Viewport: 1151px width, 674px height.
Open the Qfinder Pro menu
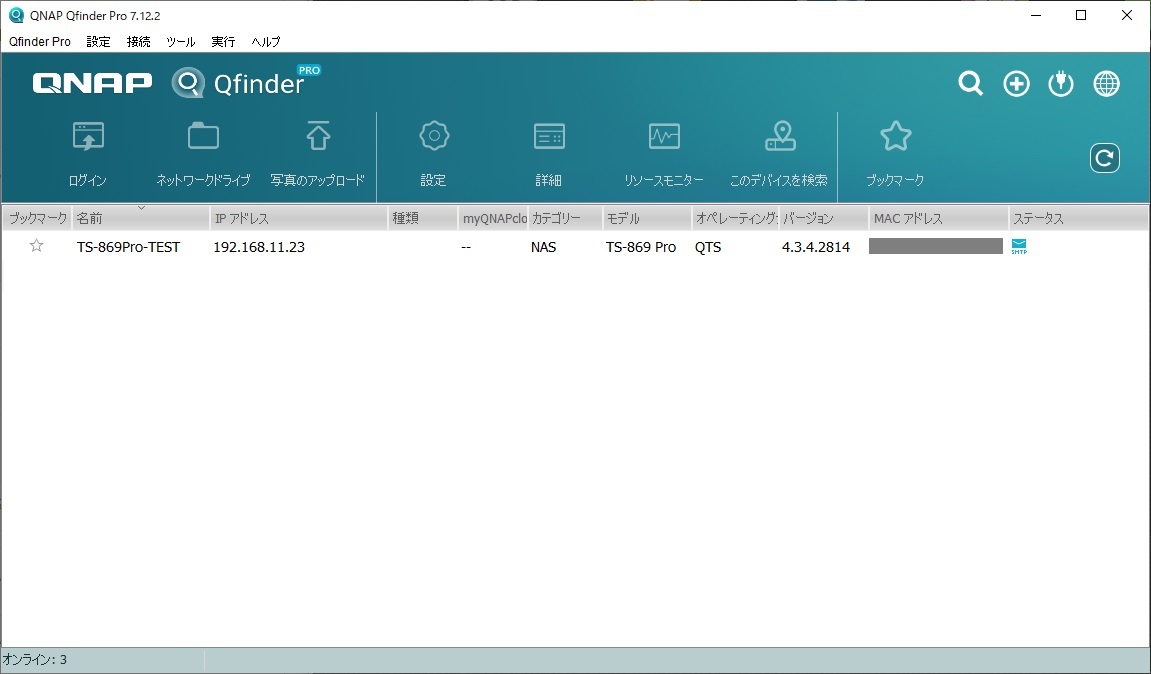click(x=40, y=42)
